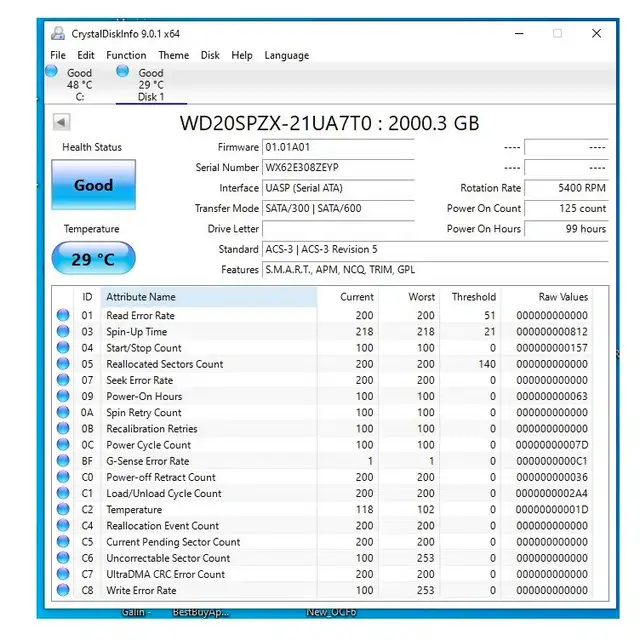Screen dimensions: 640x640
Task: Click the Raw Values column header
Action: click(x=547, y=297)
